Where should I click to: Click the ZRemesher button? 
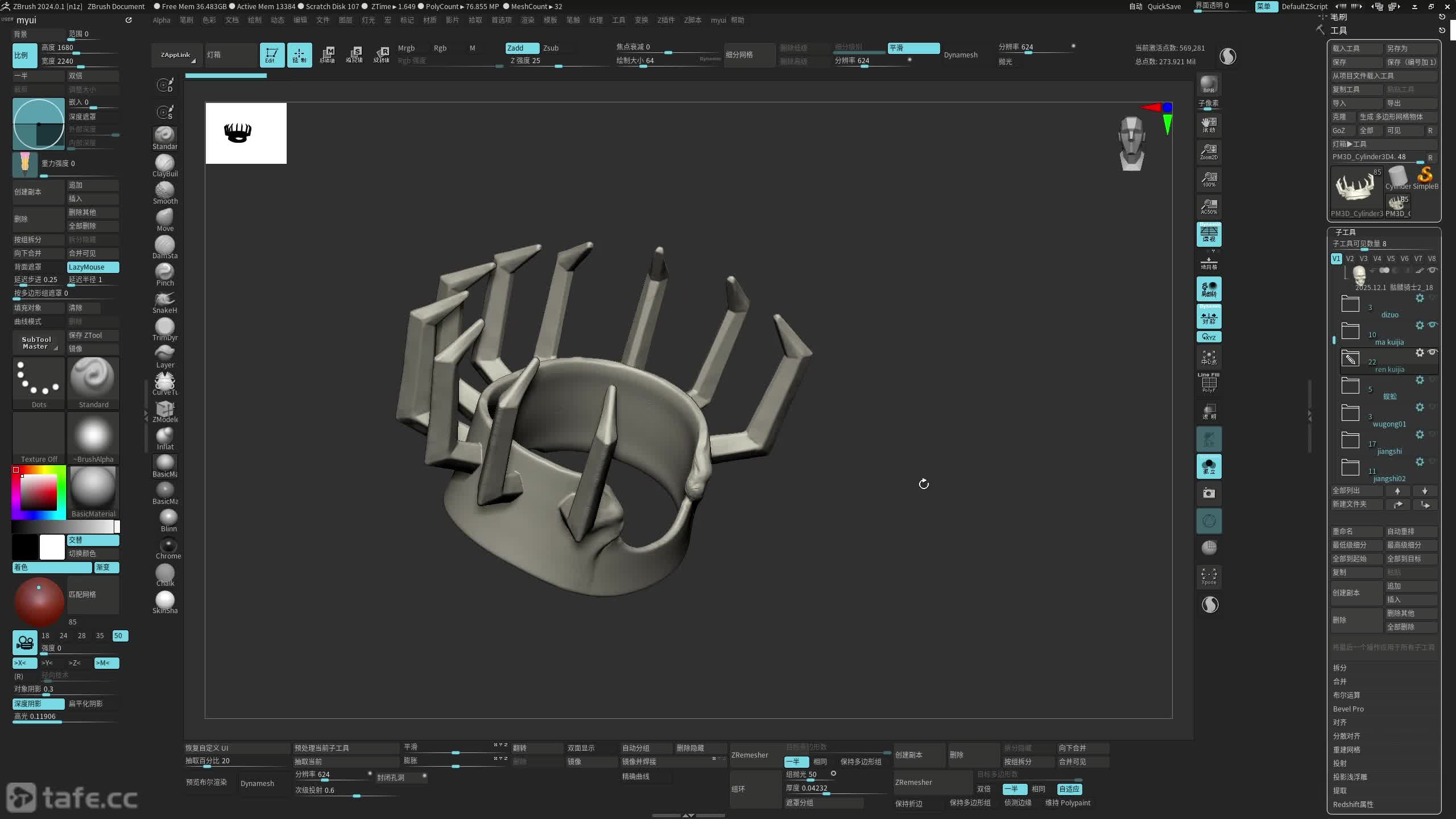750,755
